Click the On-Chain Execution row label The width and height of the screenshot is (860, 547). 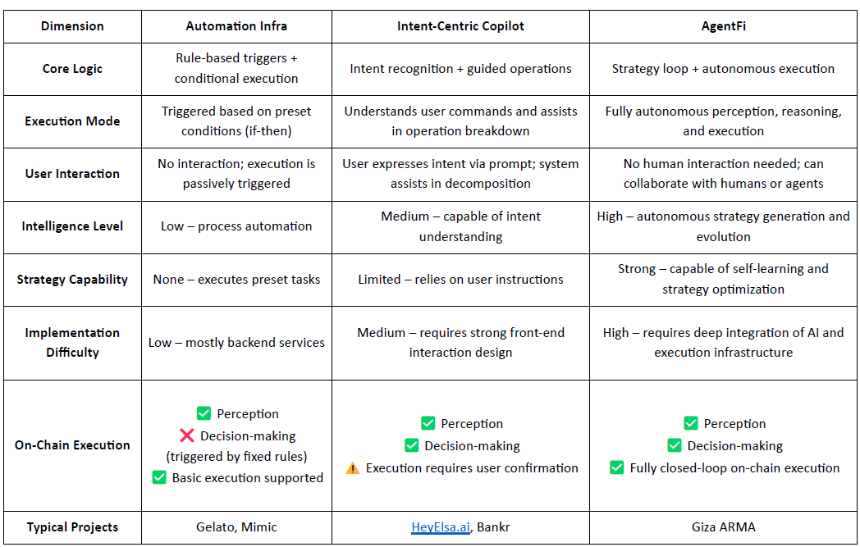pos(72,445)
